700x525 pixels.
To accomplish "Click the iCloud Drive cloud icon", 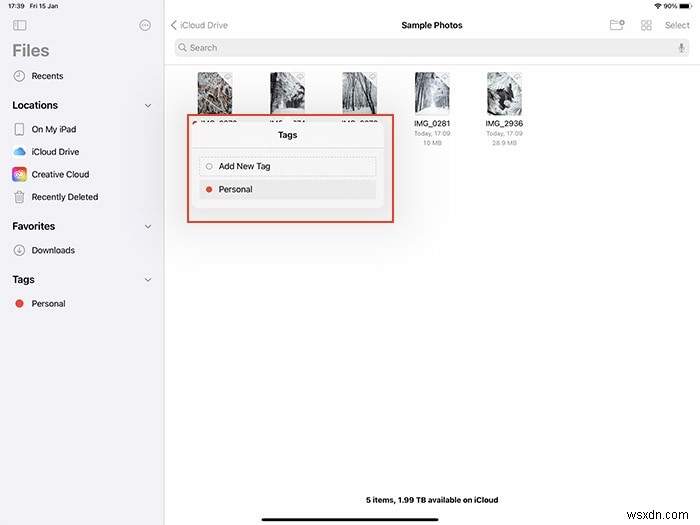I will pos(19,152).
